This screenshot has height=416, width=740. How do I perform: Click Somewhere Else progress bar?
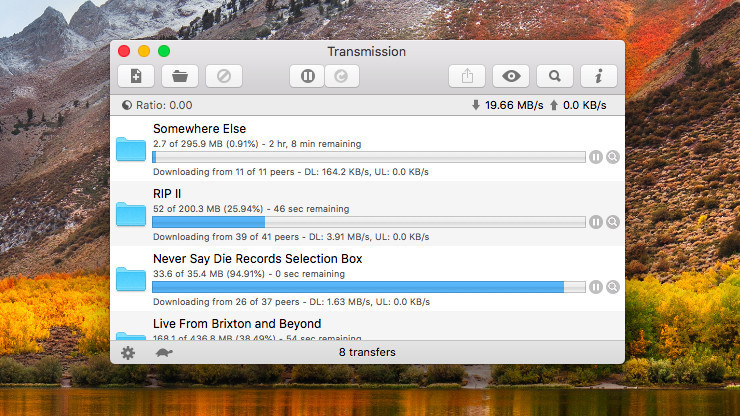tap(369, 157)
